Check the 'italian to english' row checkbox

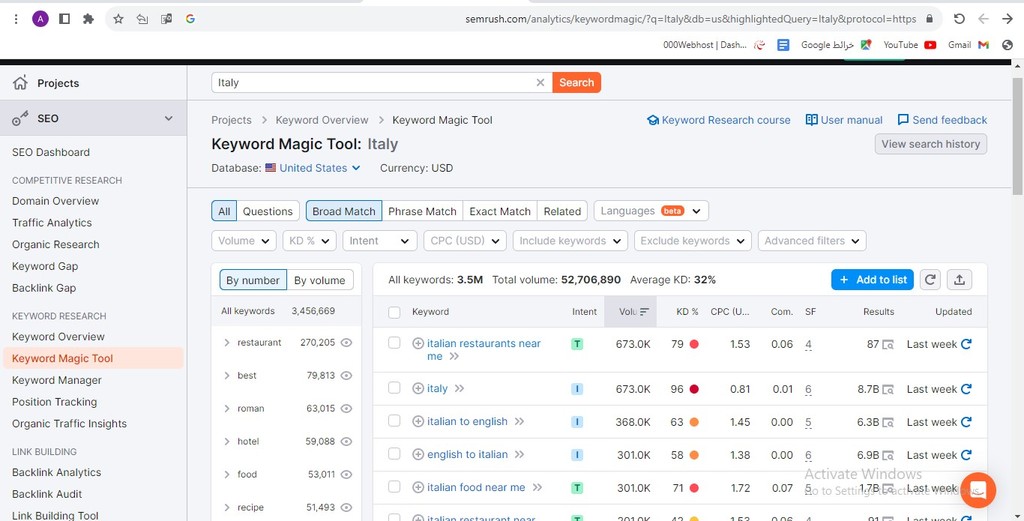pyautogui.click(x=394, y=420)
